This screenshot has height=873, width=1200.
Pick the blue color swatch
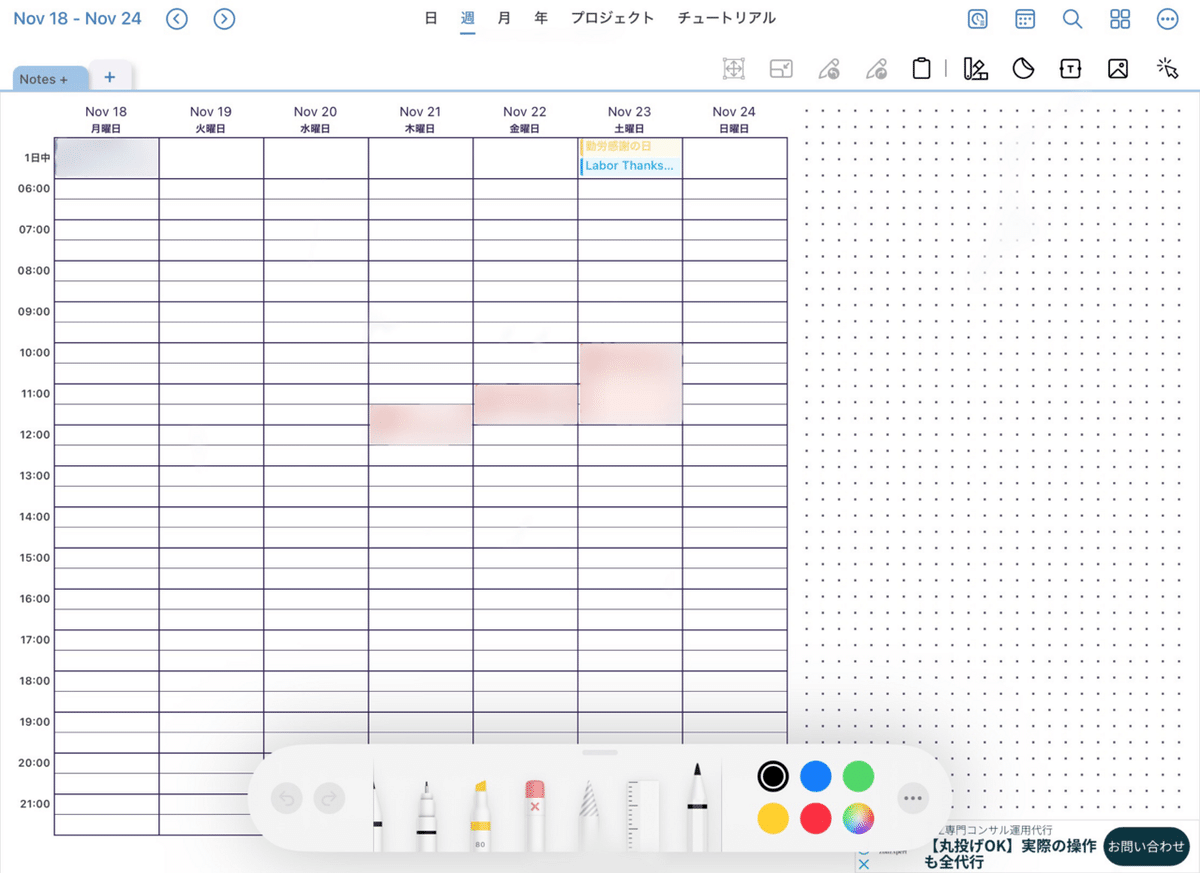[816, 775]
